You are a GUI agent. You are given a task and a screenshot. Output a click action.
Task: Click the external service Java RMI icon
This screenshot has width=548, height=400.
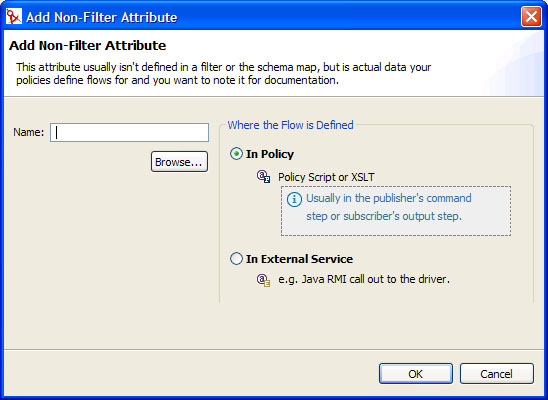click(264, 280)
